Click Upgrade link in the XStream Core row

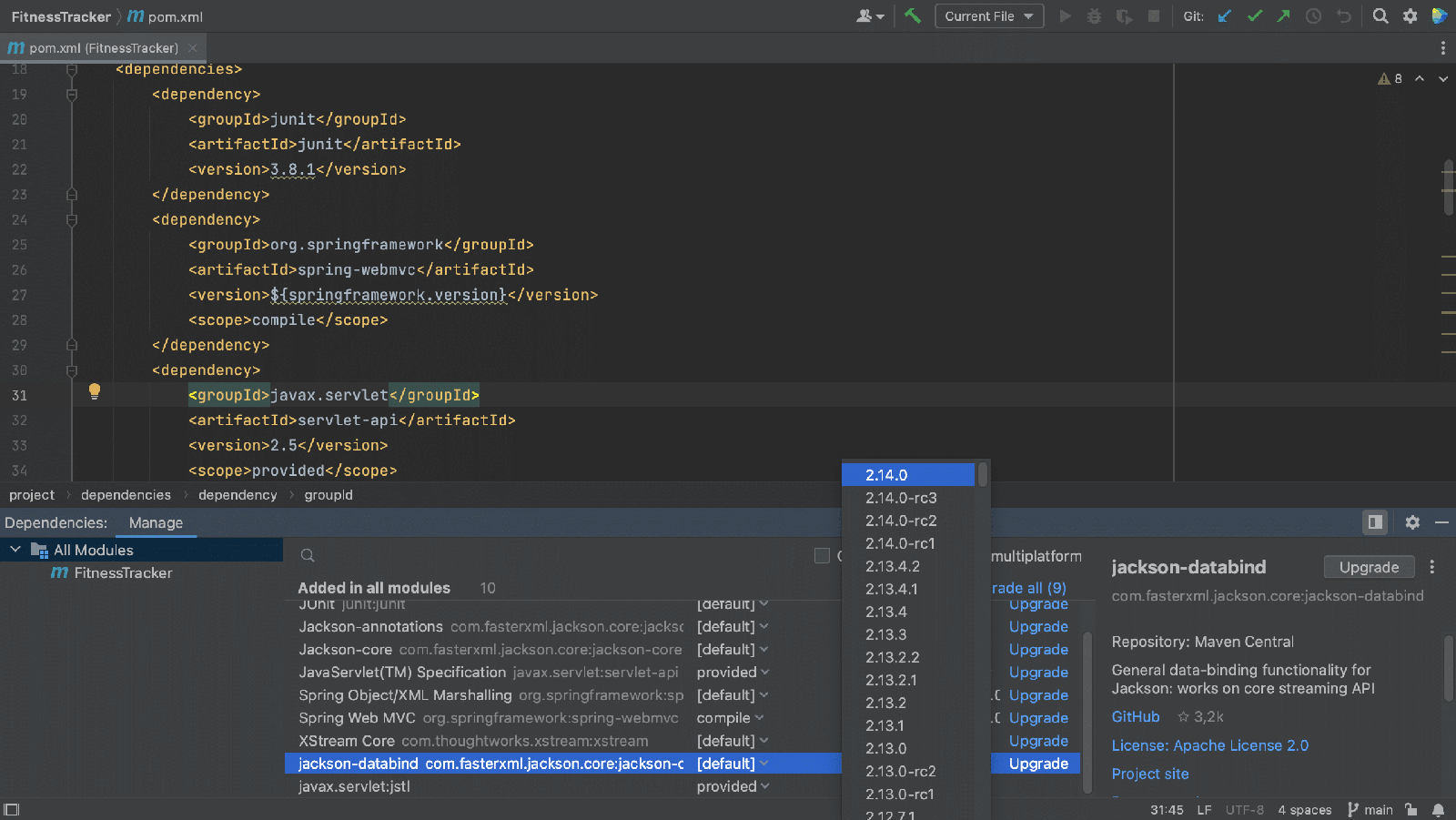(1038, 741)
